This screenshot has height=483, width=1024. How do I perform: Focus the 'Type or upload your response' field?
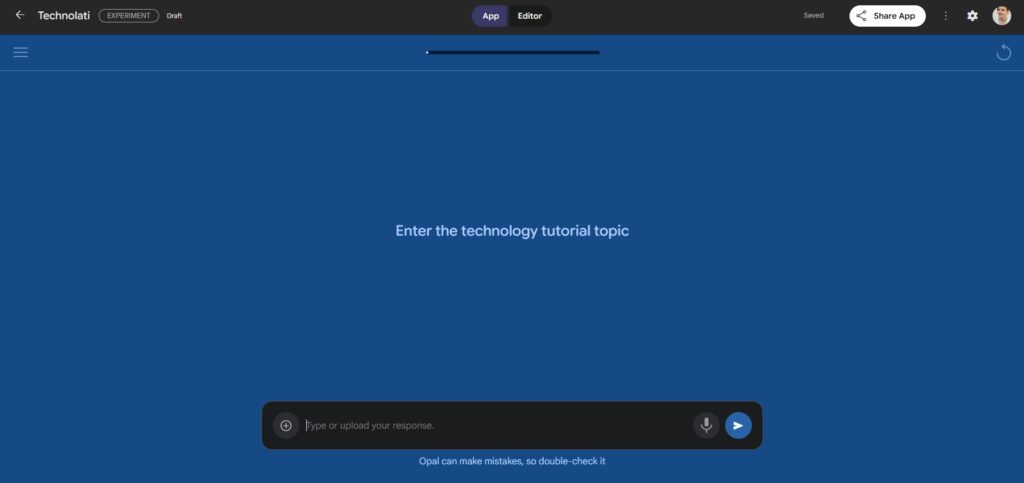click(x=495, y=425)
